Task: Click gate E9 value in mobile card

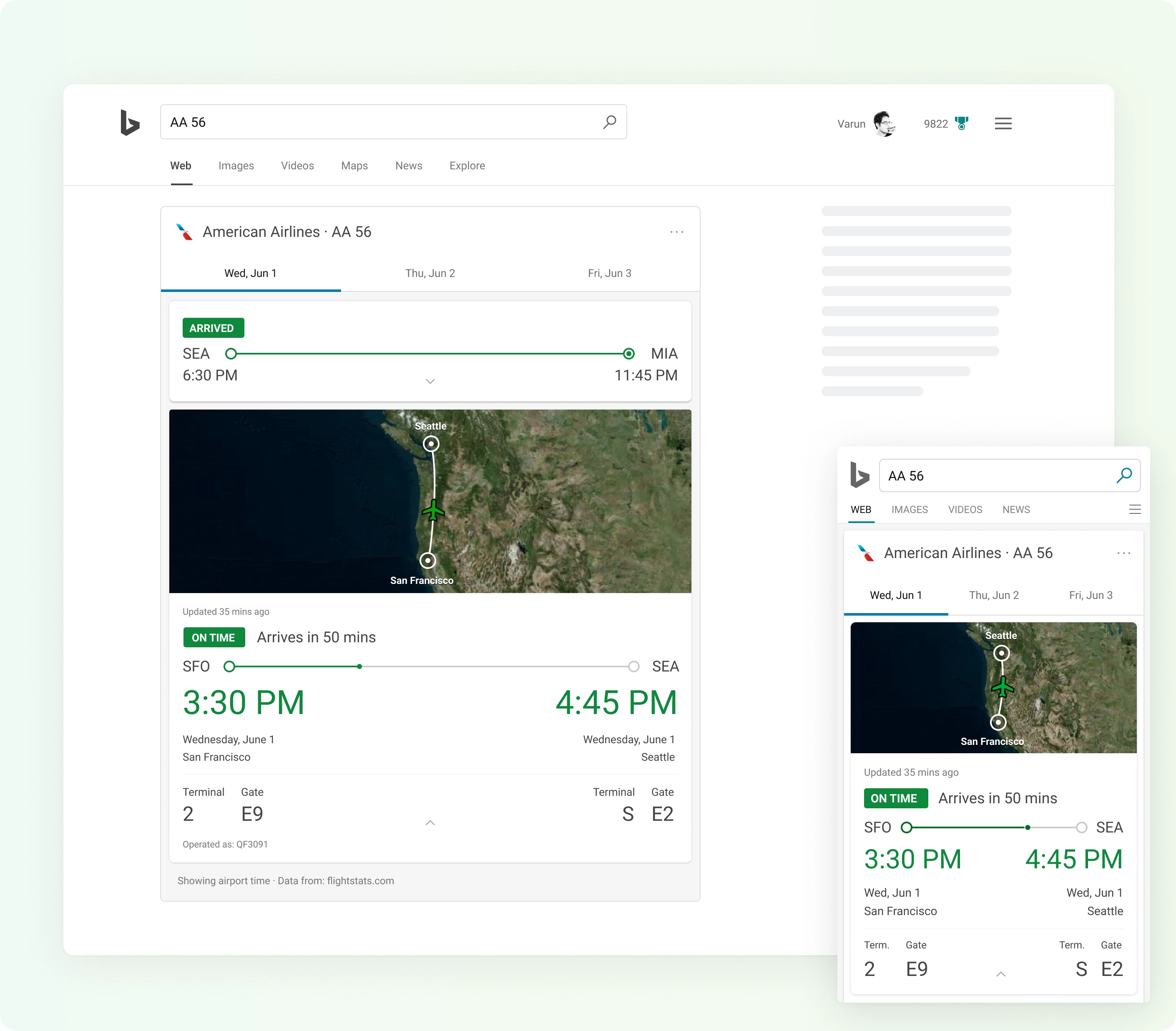Action: click(917, 969)
